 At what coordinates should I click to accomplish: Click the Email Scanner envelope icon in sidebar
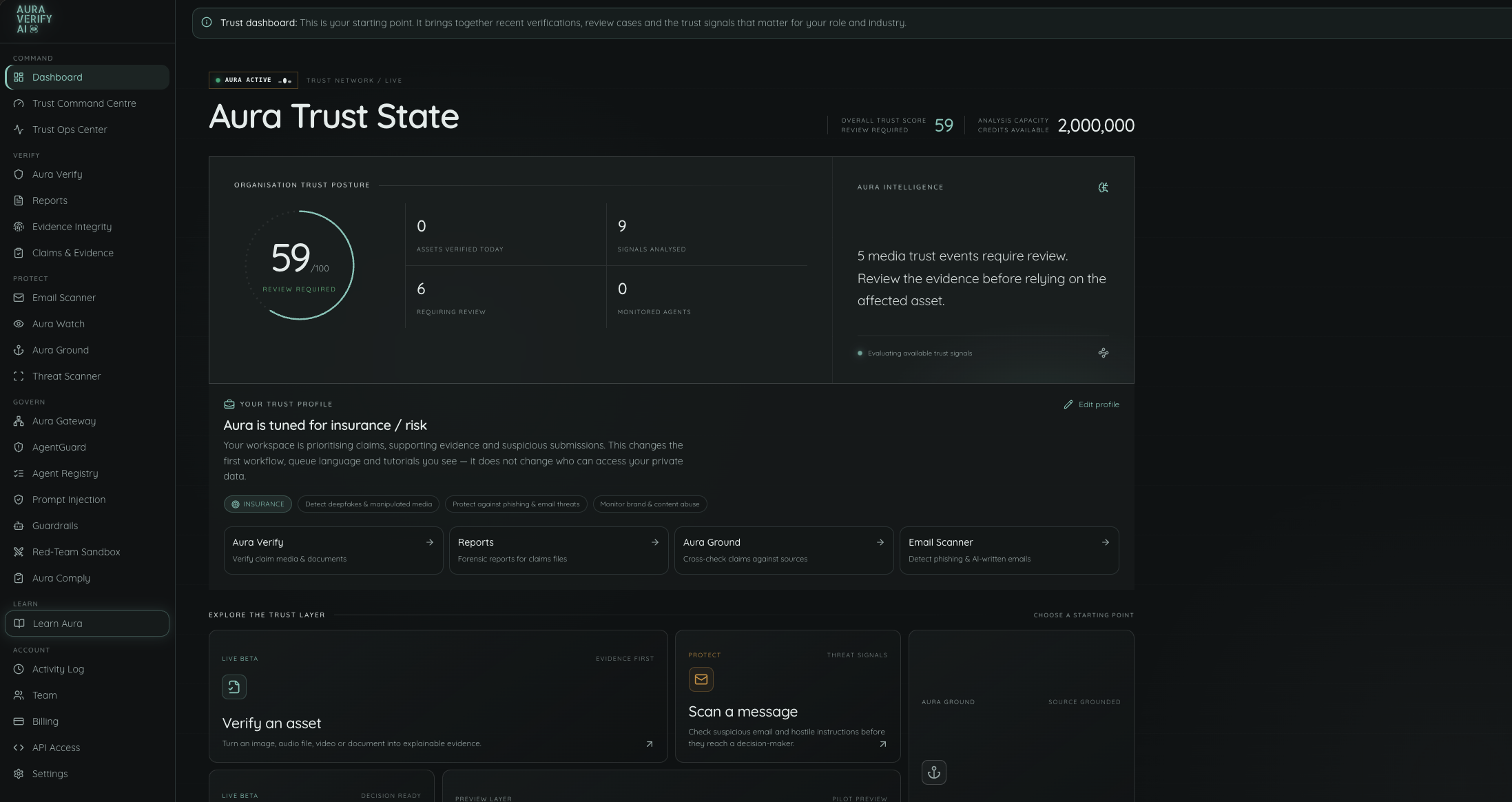click(x=19, y=298)
